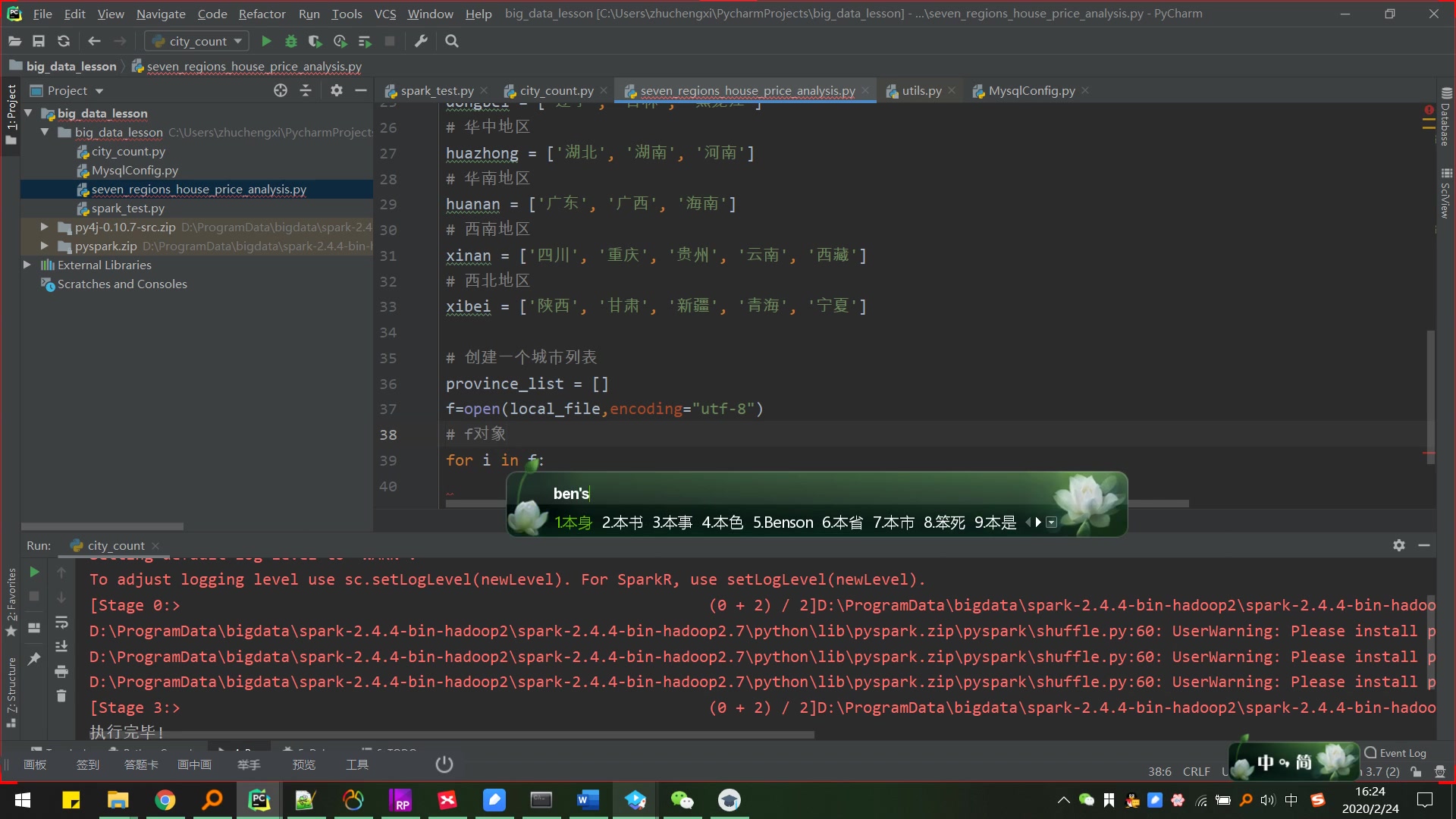1456x819 pixels.
Task: Open Search Everywhere magnifier icon
Action: click(x=452, y=41)
